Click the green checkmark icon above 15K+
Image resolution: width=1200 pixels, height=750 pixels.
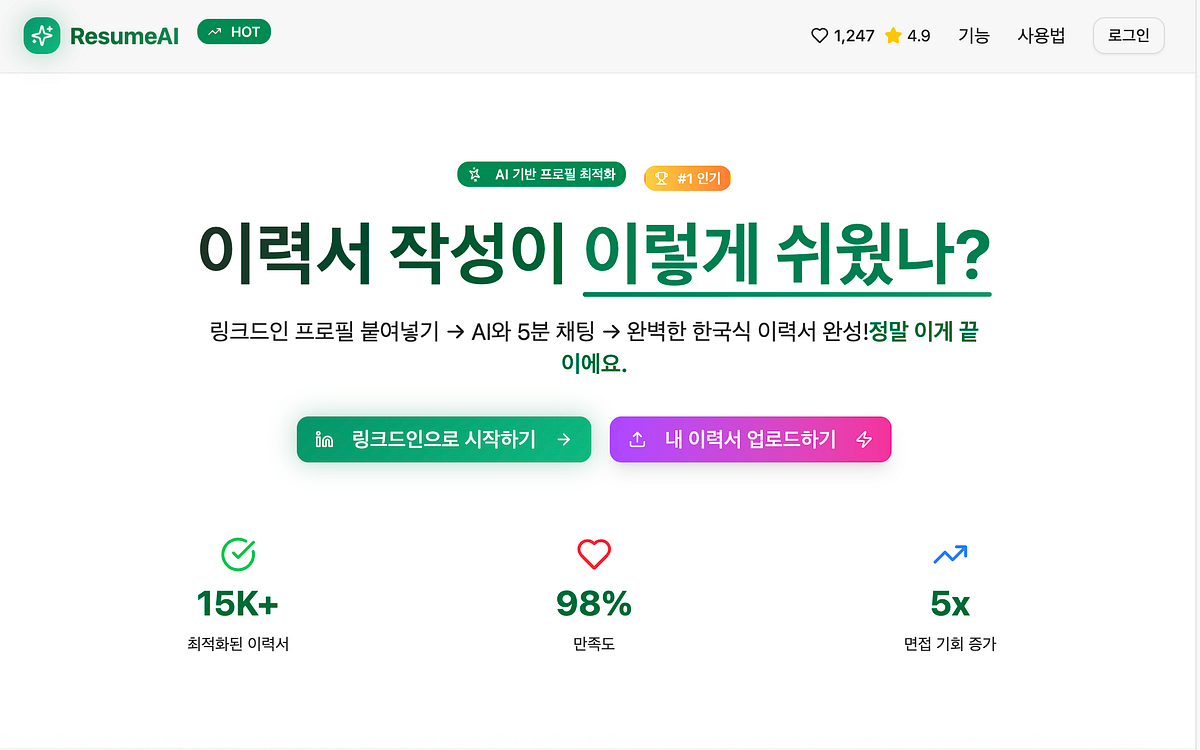click(x=237, y=553)
